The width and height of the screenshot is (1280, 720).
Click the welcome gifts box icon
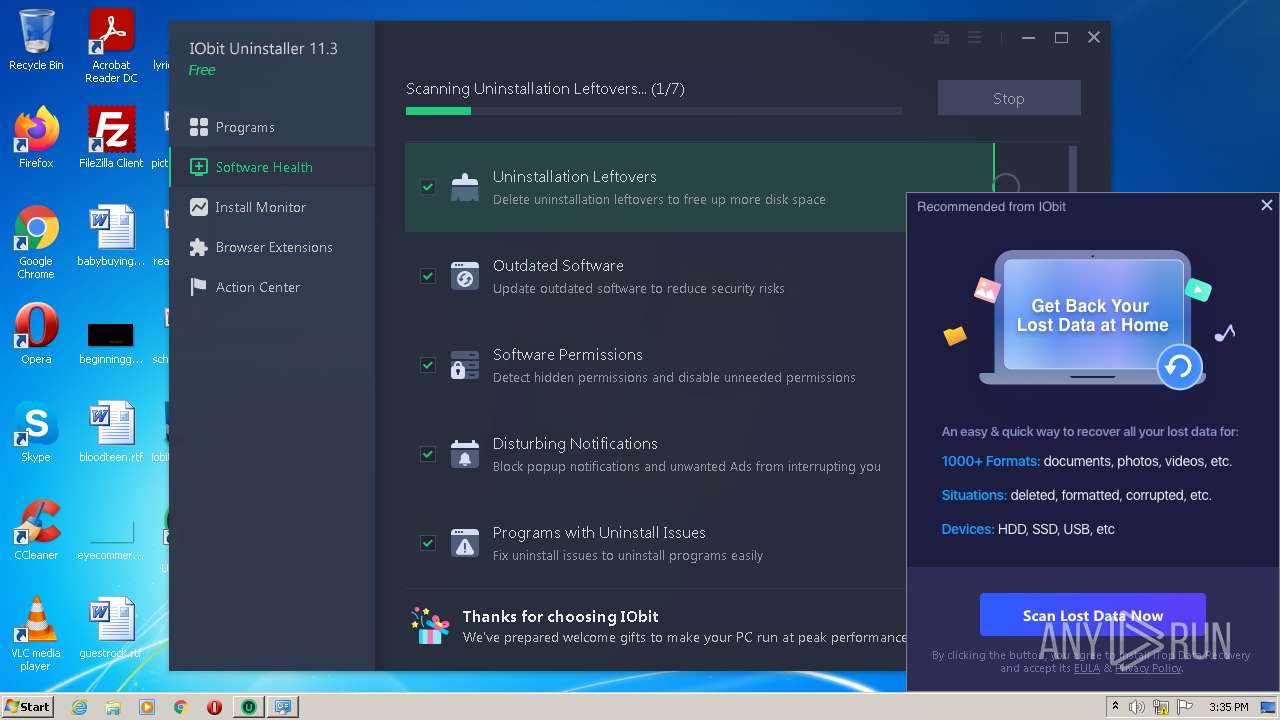coord(431,626)
